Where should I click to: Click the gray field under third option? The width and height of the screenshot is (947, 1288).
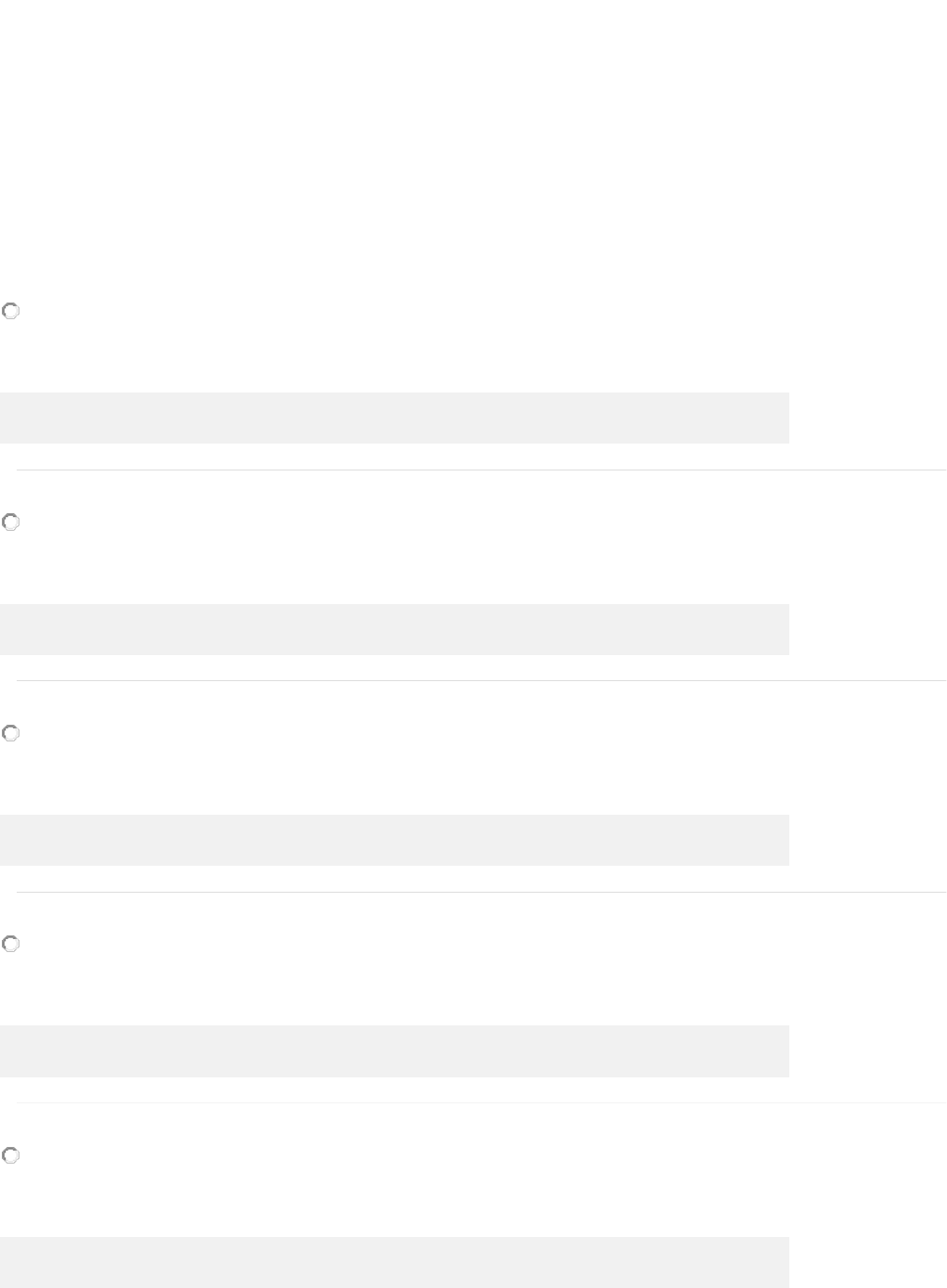[394, 840]
